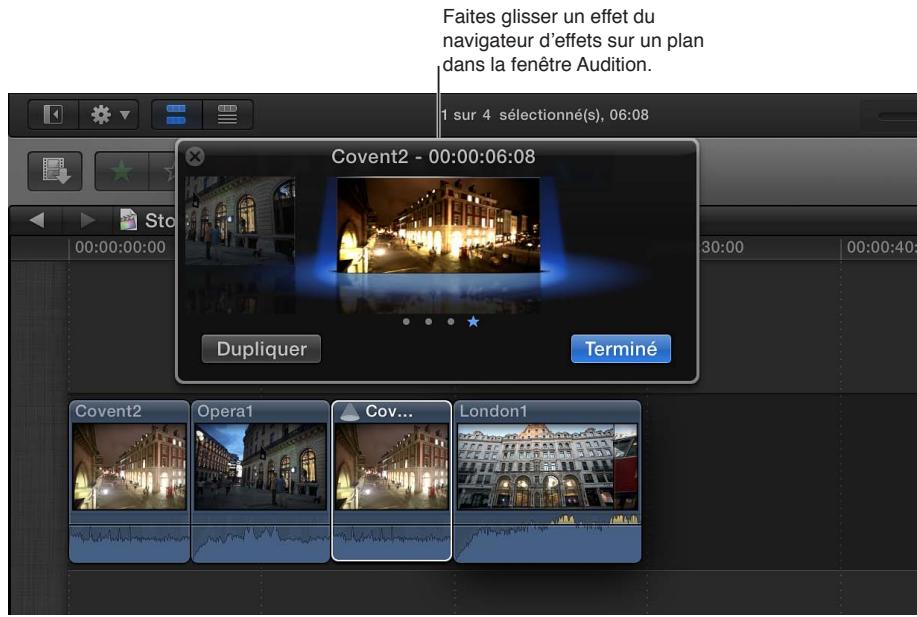Click the Opera1 clip name label

pos(225,411)
